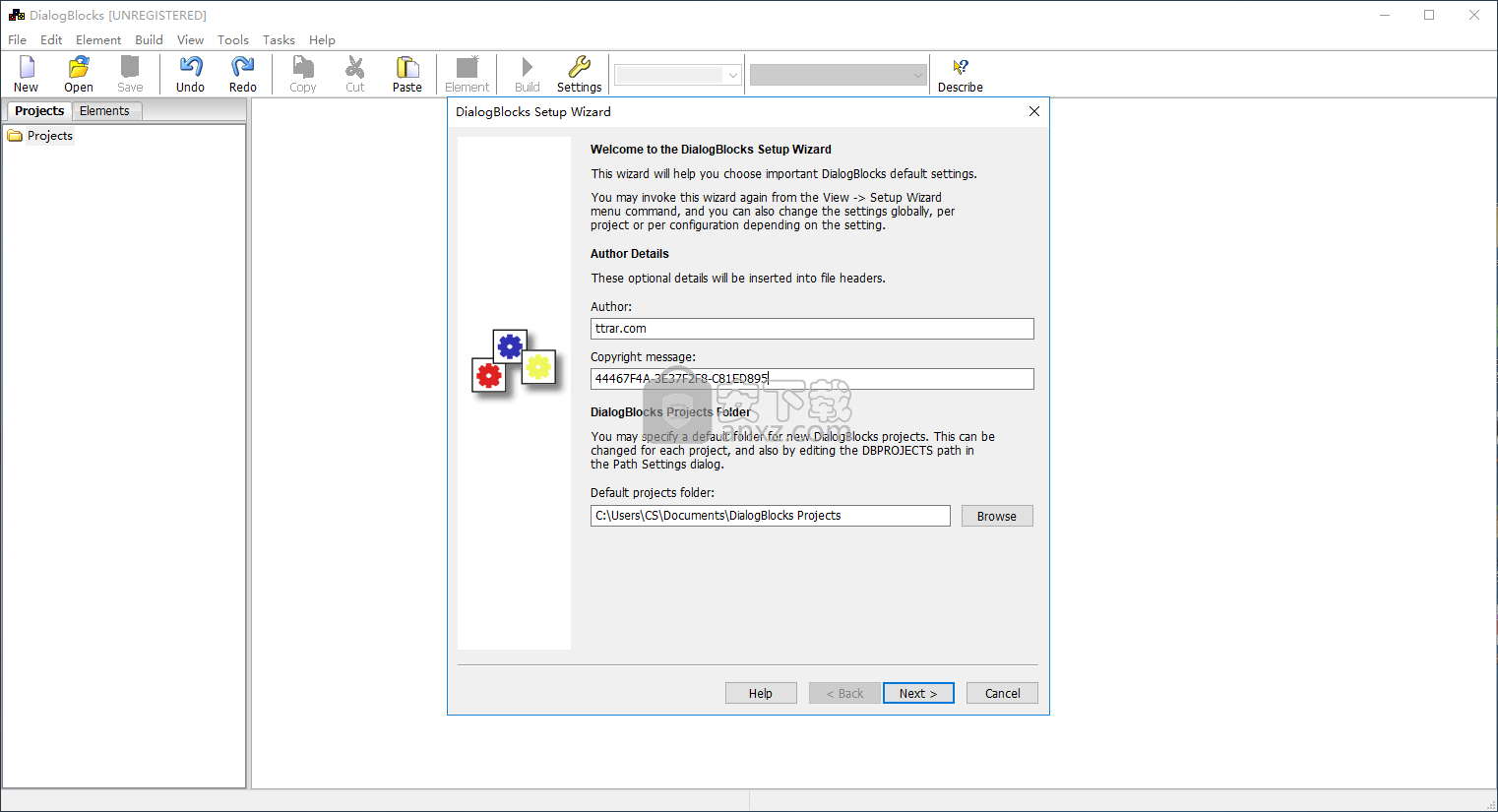Viewport: 1498px width, 812px height.
Task: Minimize the DialogBlocks main window
Action: [1385, 15]
